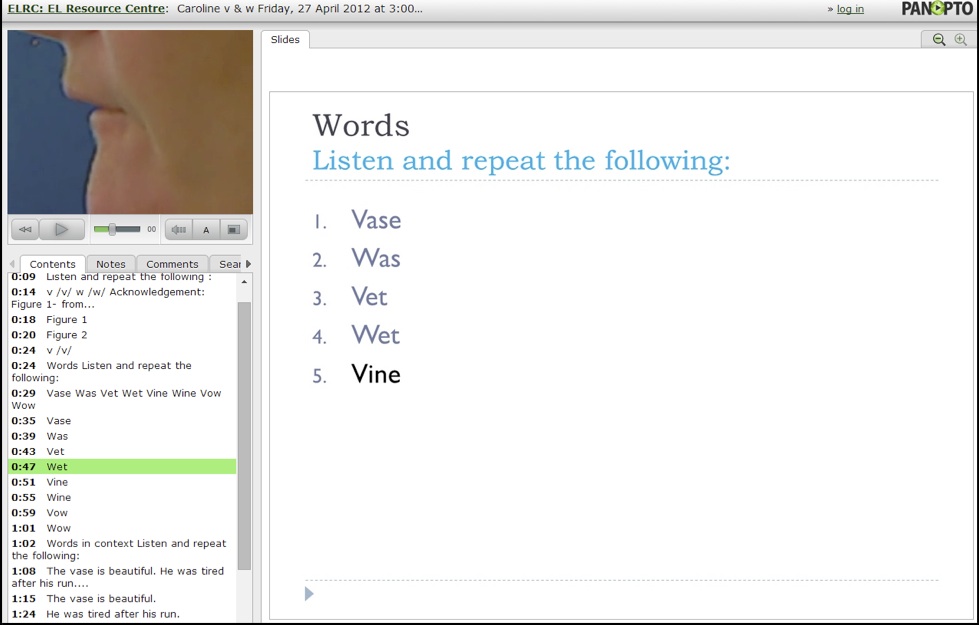
Task: Expand the slide notes disclosure triangle
Action: tap(308, 594)
